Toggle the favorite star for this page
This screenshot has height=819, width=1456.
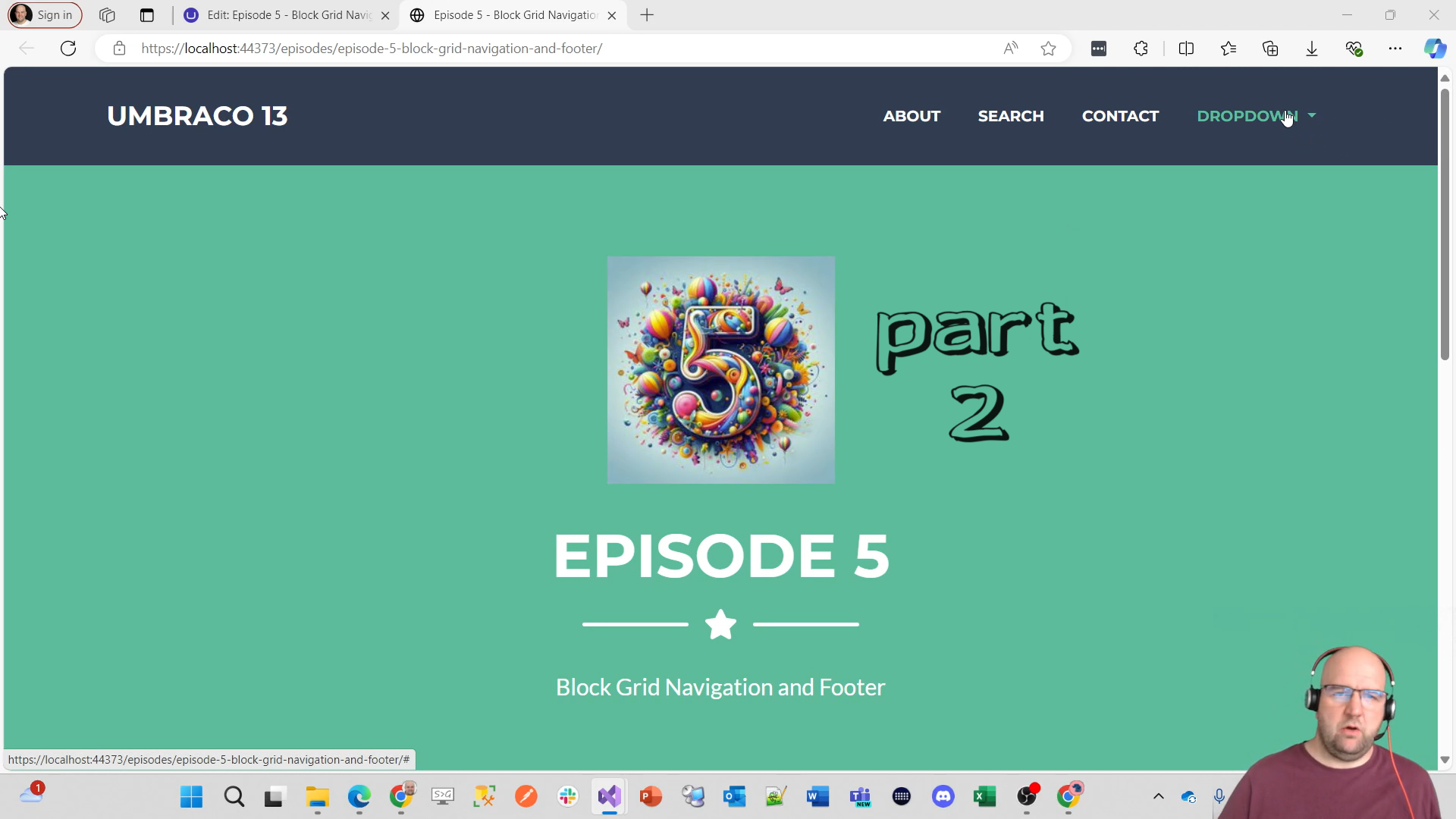coord(1049,48)
